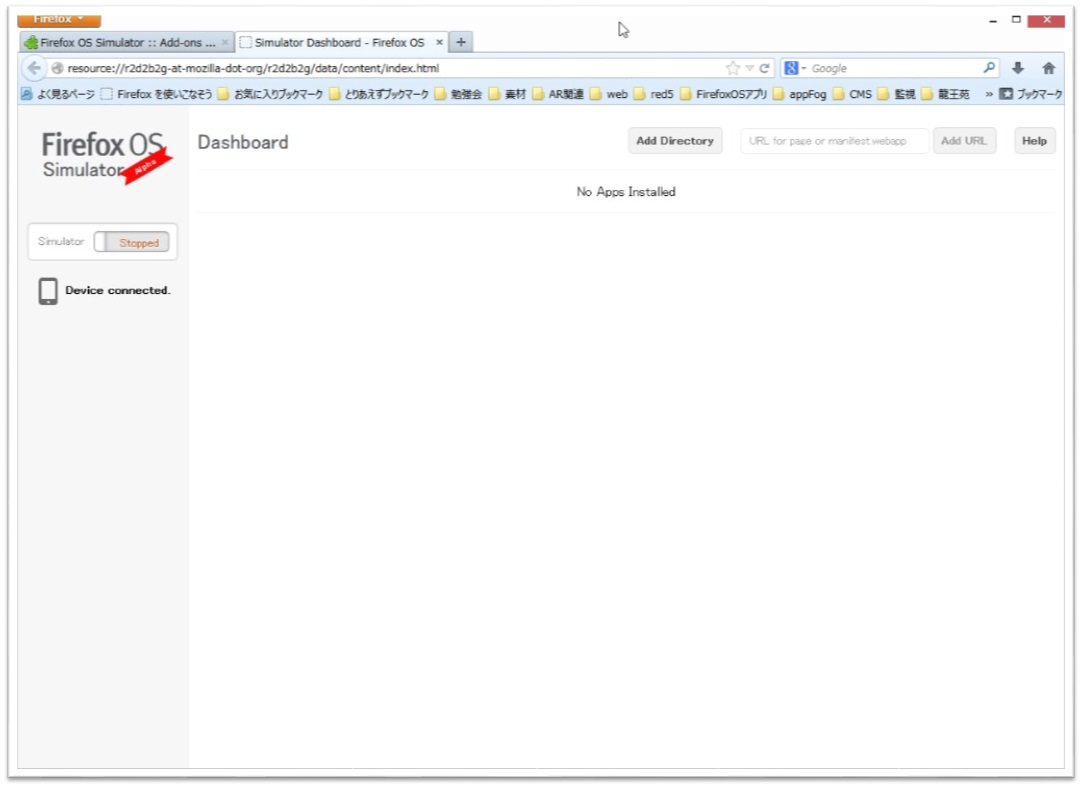The width and height of the screenshot is (1082, 788).
Task: Go to the home page
Action: pyautogui.click(x=1049, y=68)
